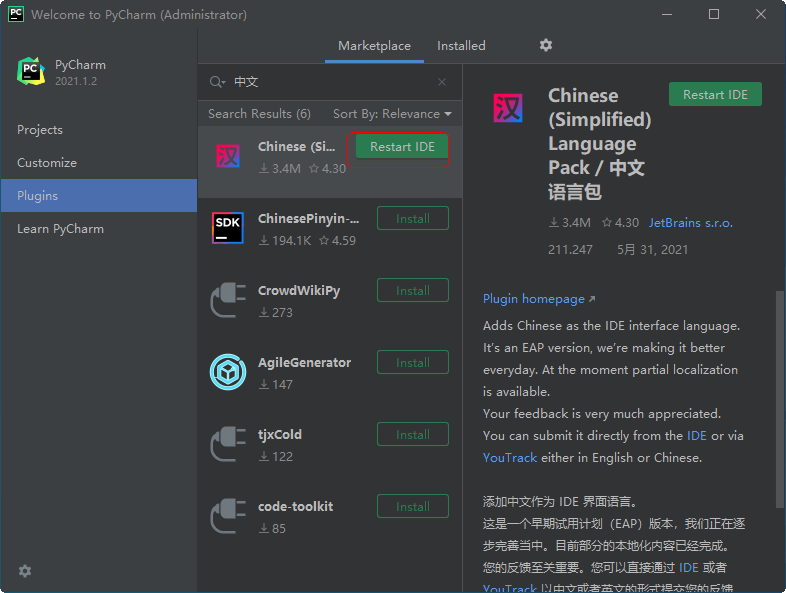Viewport: 786px width, 593px height.
Task: Click Restart IDE button in plugin details pane
Action: (x=715, y=94)
